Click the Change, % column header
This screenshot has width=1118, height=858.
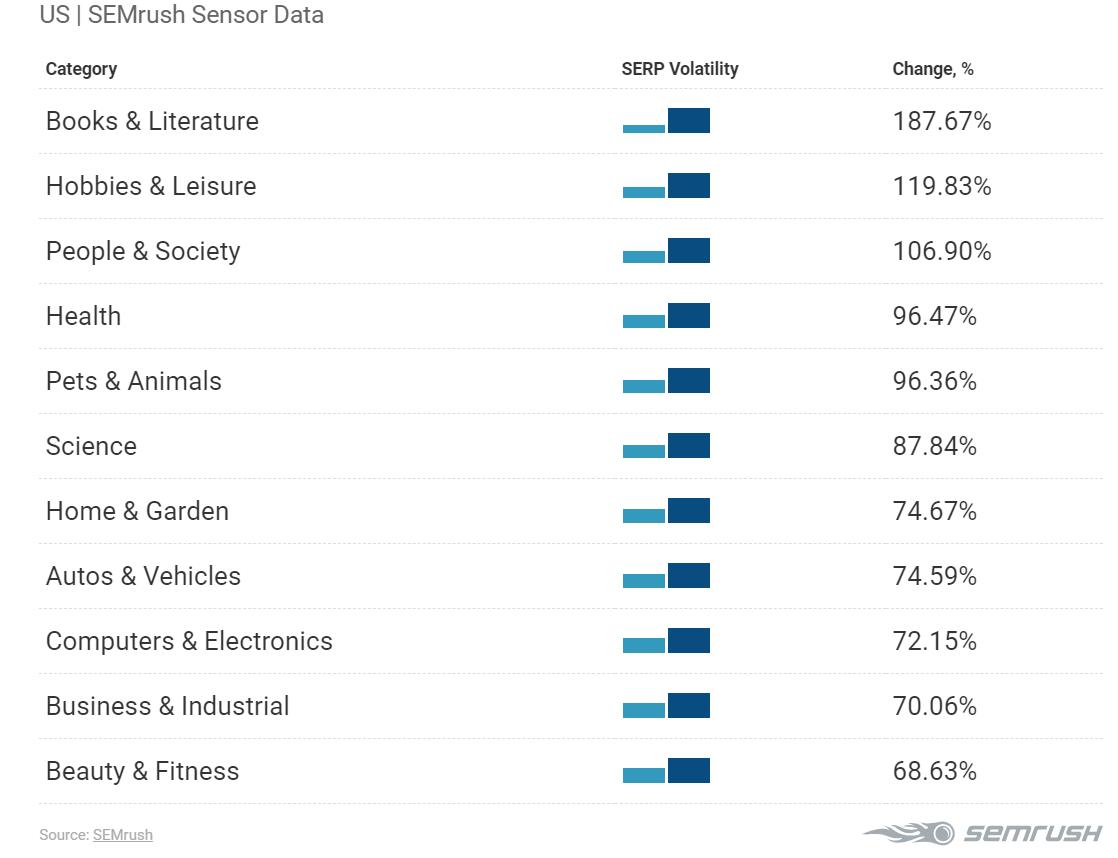(x=933, y=69)
